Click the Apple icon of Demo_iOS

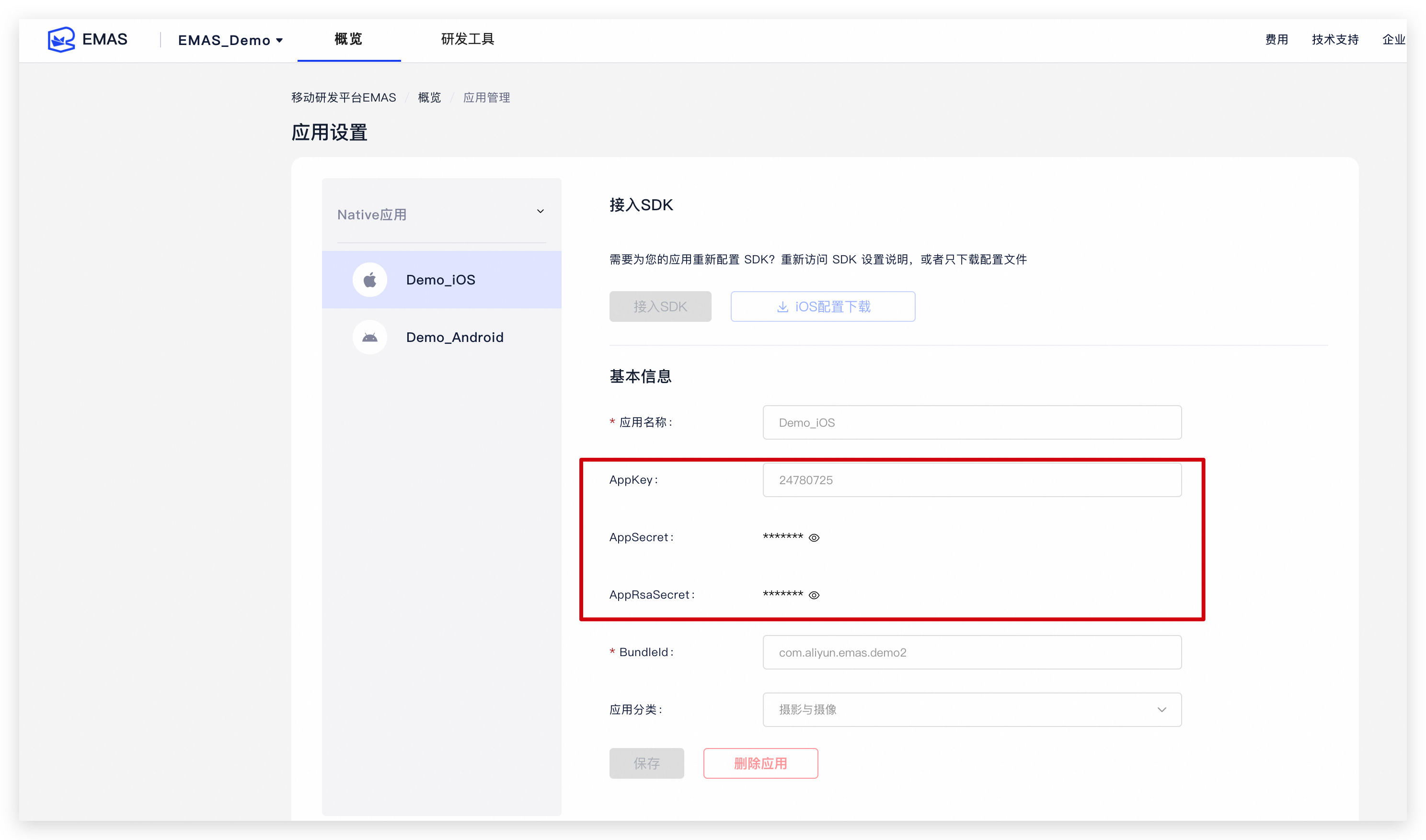pos(370,280)
